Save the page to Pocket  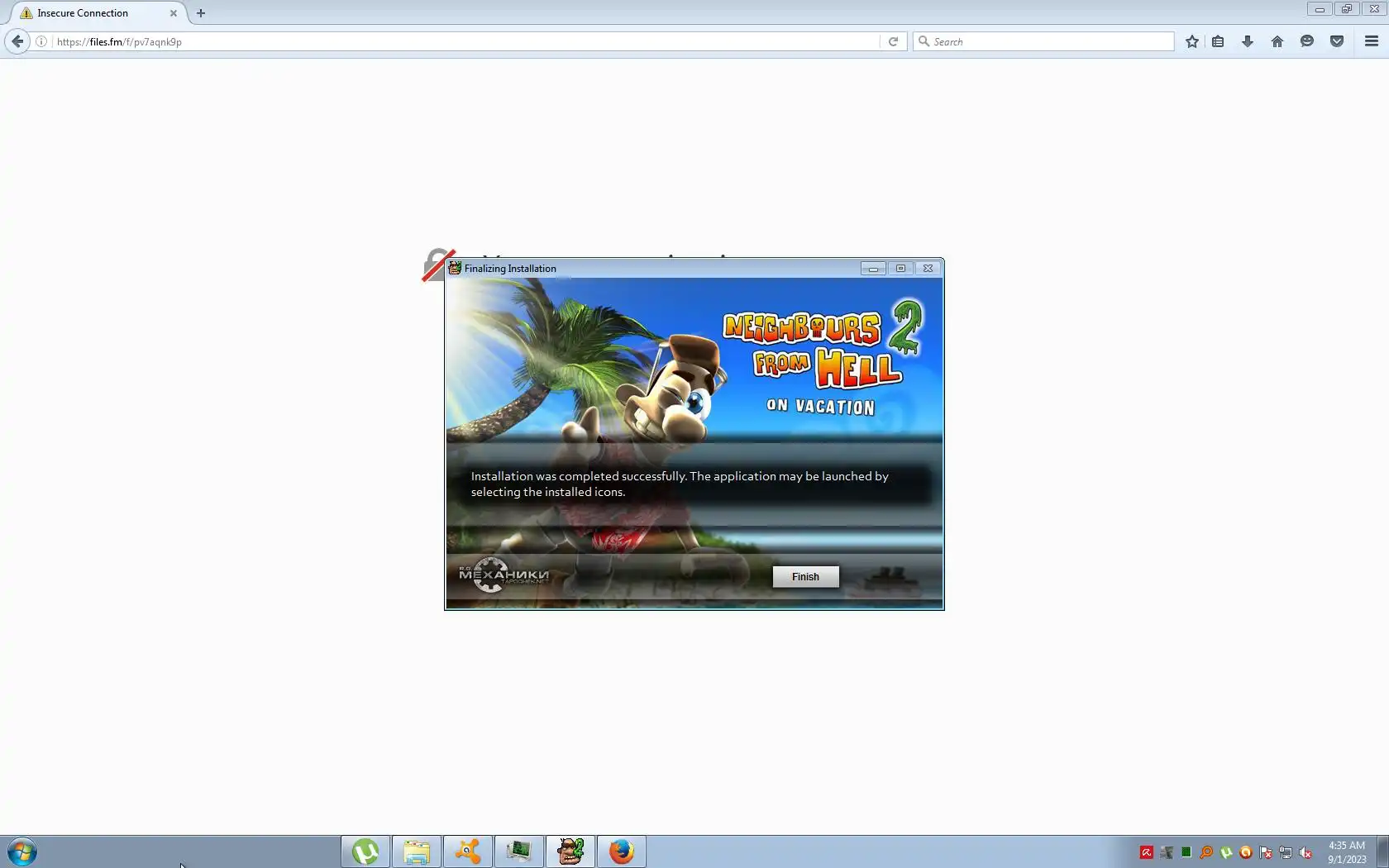pyautogui.click(x=1337, y=41)
